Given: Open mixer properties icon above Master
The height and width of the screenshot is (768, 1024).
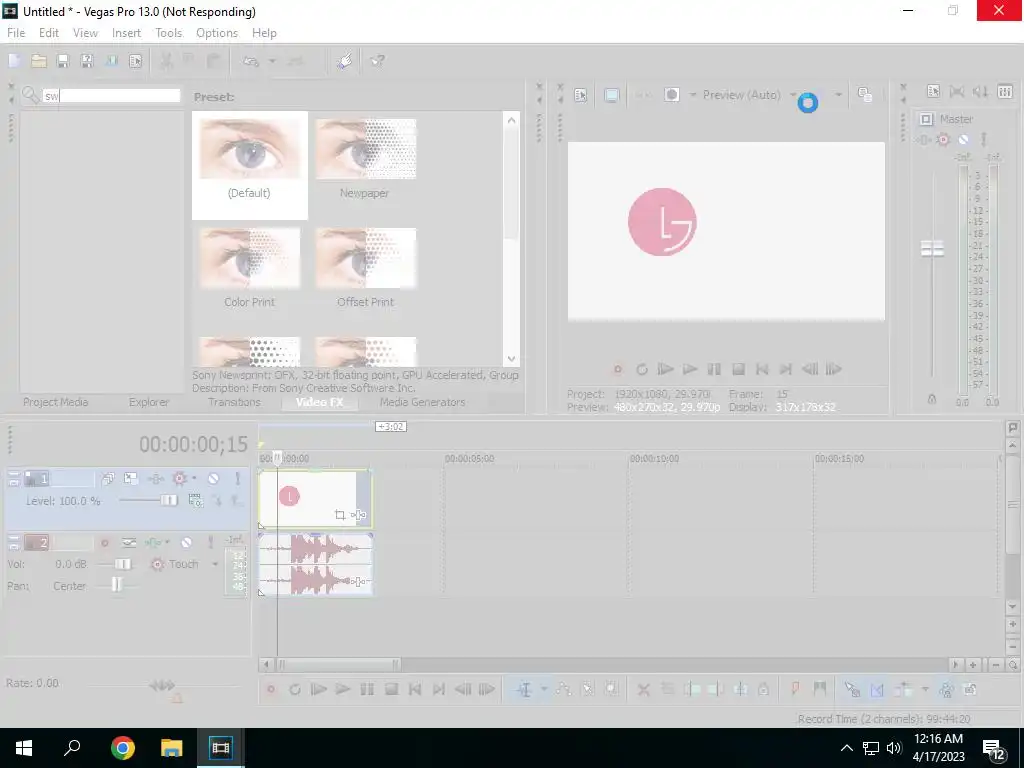Looking at the screenshot, I should point(933,92).
